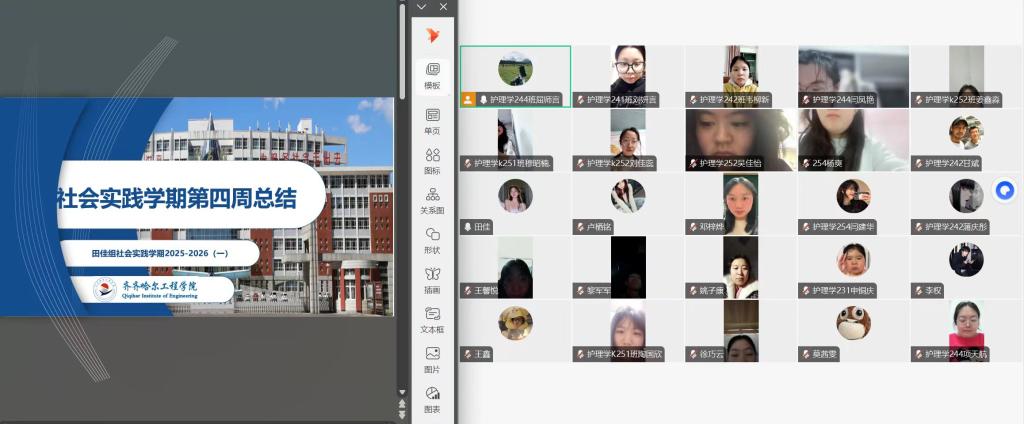Open the 图标 (Icons) library
The width and height of the screenshot is (1024, 424).
click(x=432, y=160)
